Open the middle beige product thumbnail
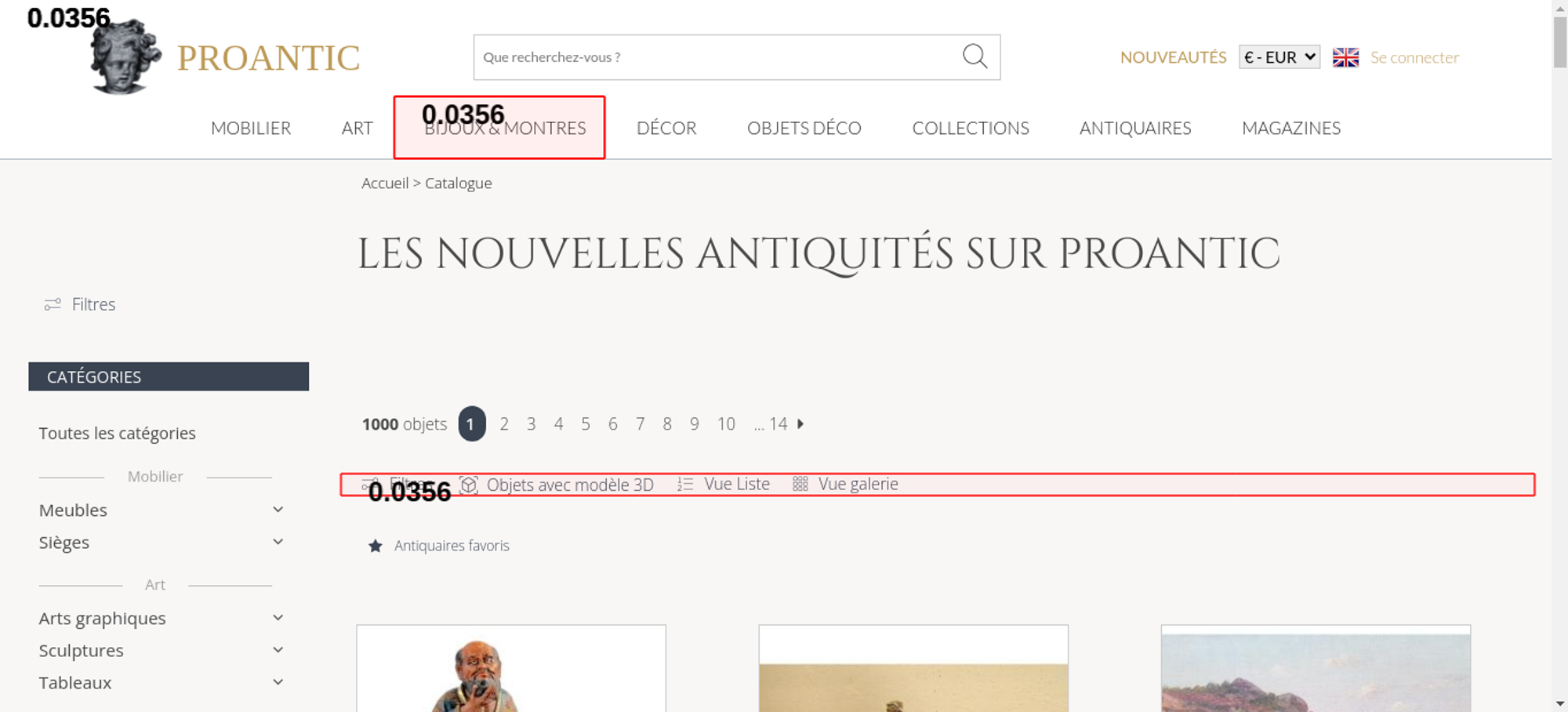Image resolution: width=1568 pixels, height=712 pixels. coord(913,669)
